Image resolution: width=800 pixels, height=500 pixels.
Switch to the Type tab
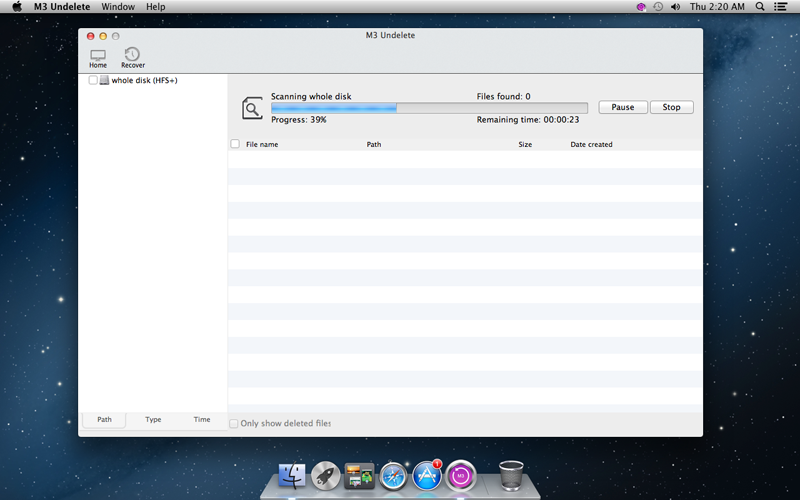point(153,420)
